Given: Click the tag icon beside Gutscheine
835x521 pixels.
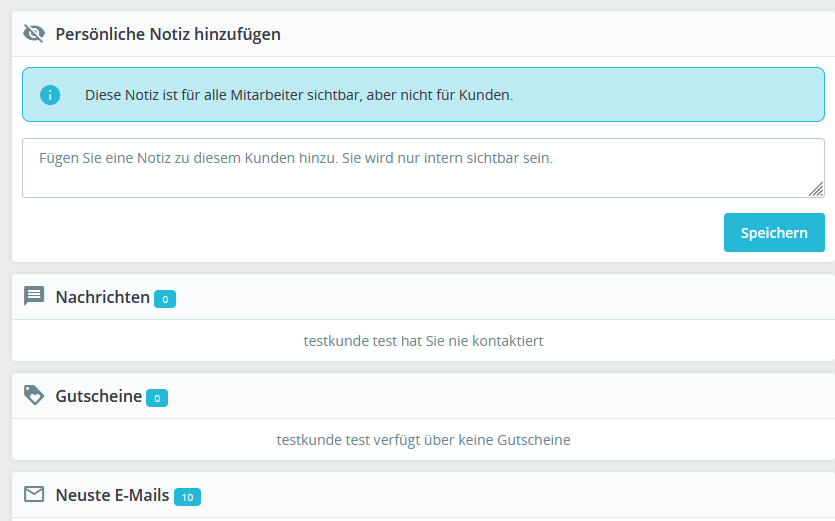Looking at the screenshot, I should point(34,395).
